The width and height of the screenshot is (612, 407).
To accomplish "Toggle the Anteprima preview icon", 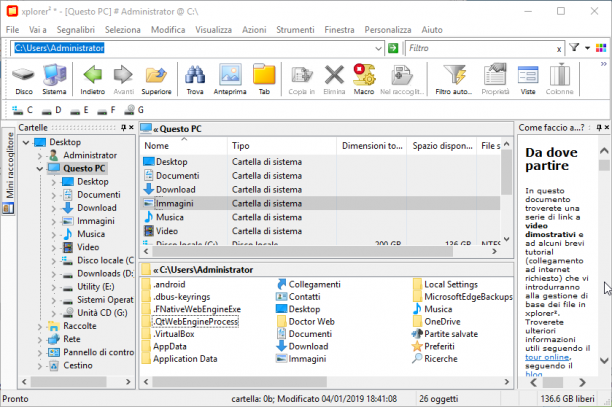I will pos(230,80).
